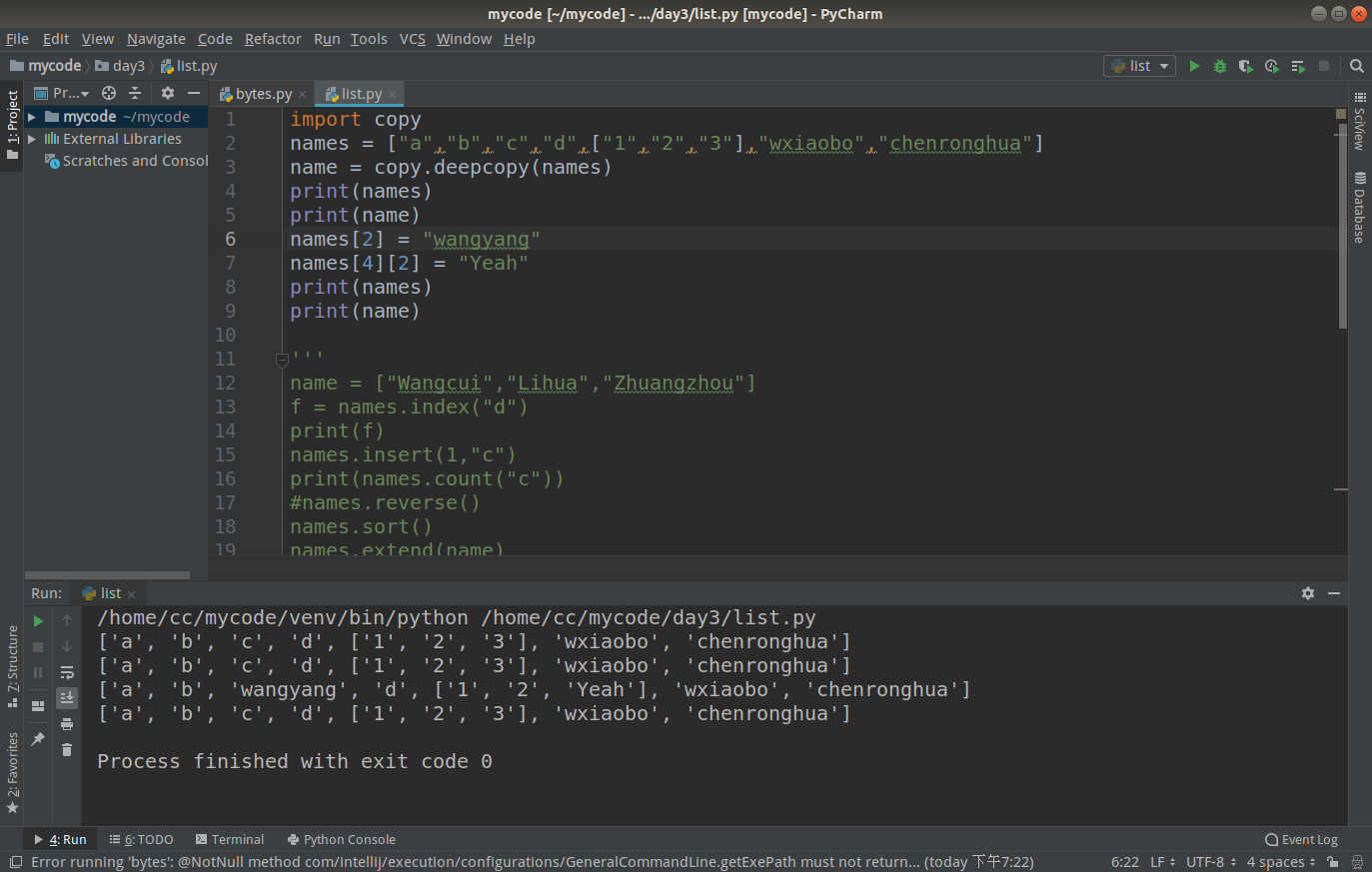This screenshot has width=1372, height=872.
Task: Open the Terminal tool window
Action: tap(230, 840)
